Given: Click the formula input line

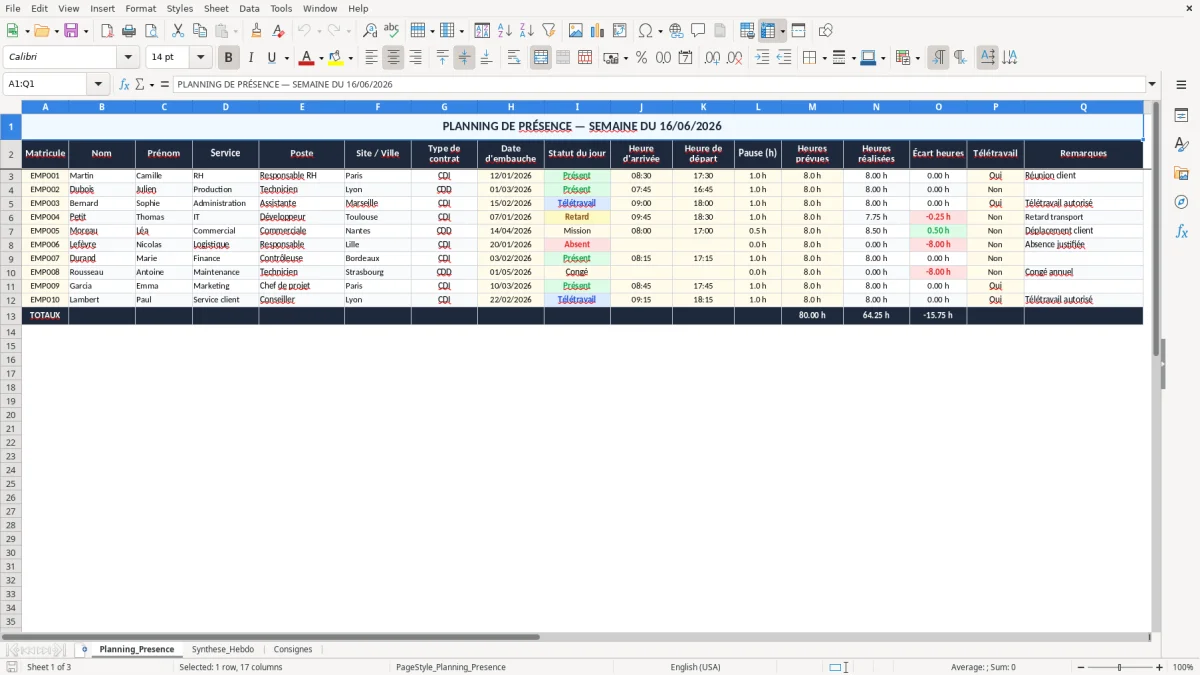Looking at the screenshot, I should 659,84.
